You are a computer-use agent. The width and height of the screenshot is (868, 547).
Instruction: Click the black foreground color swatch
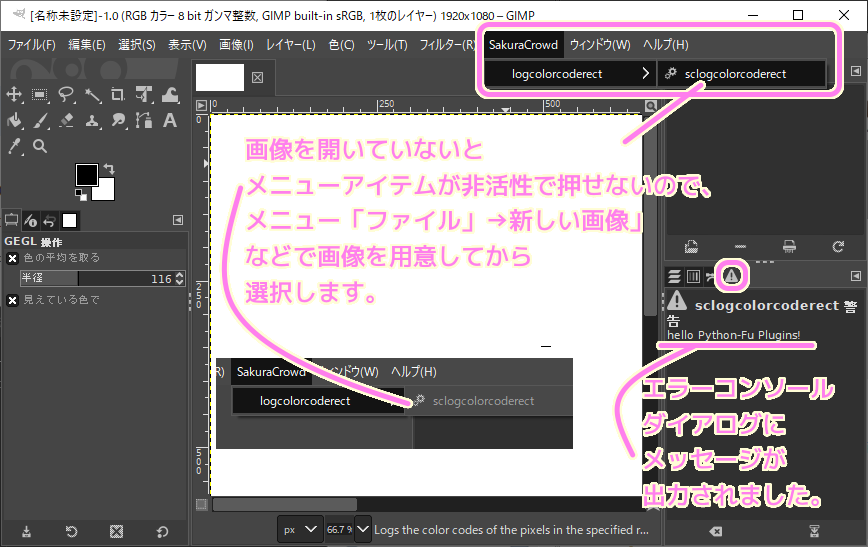(87, 175)
